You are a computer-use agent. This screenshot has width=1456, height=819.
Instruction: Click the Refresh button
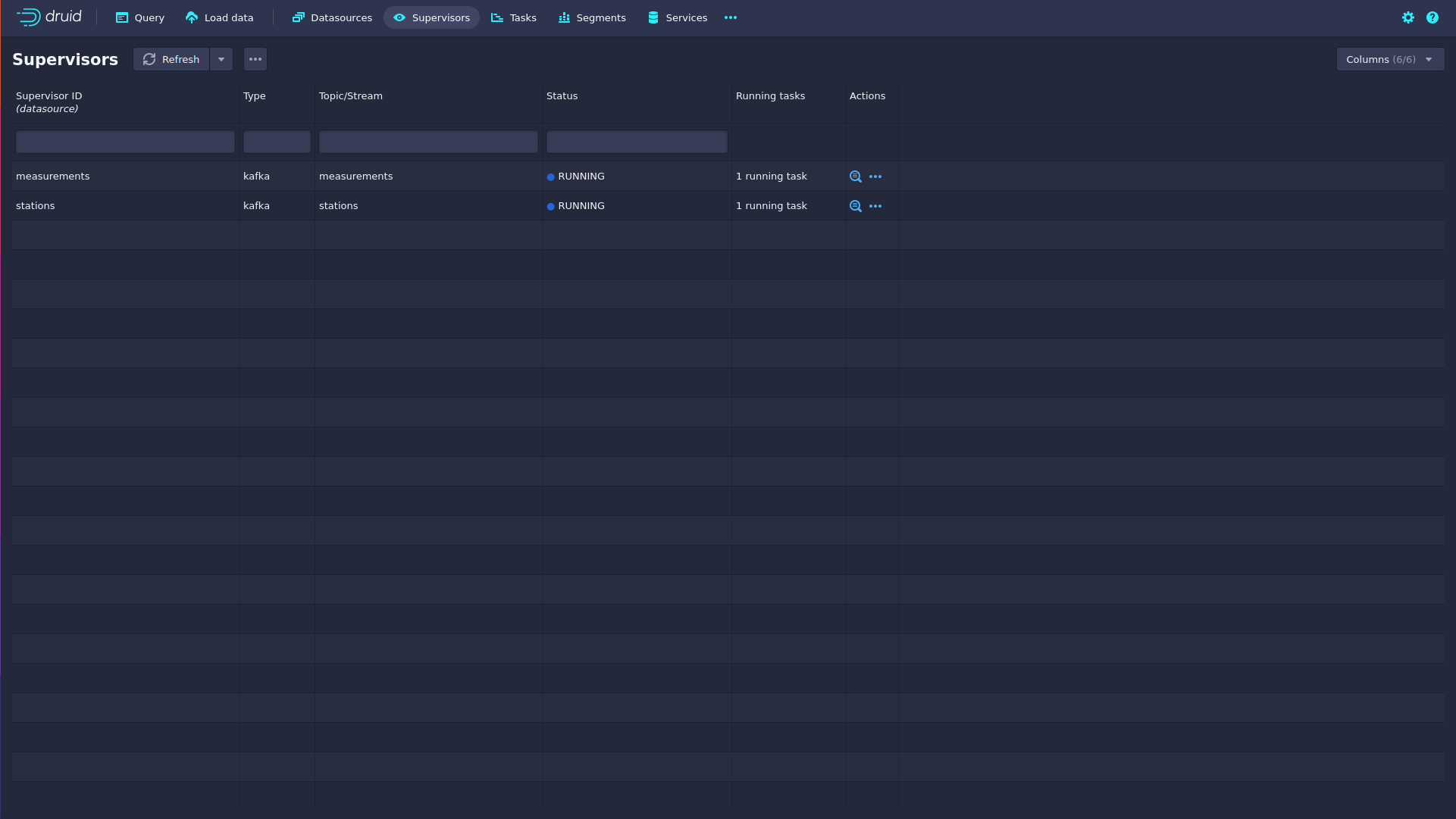(x=171, y=59)
